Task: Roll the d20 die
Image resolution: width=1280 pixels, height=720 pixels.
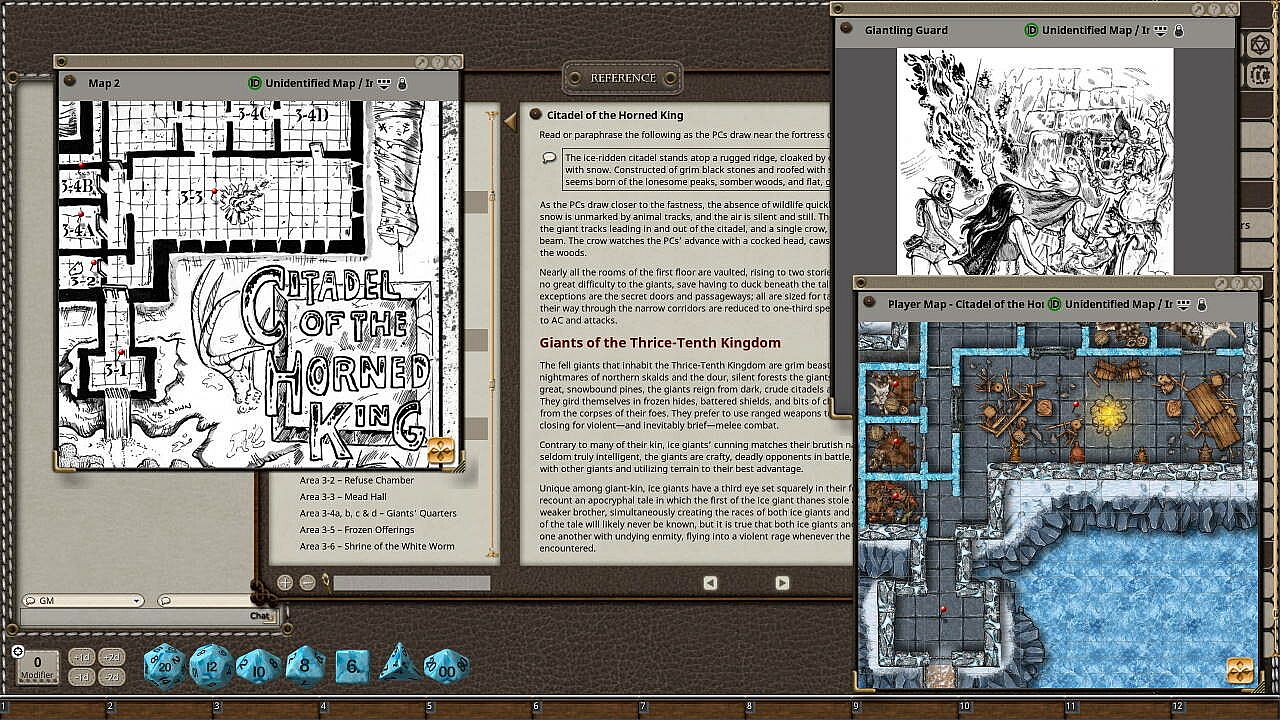Action: point(164,667)
